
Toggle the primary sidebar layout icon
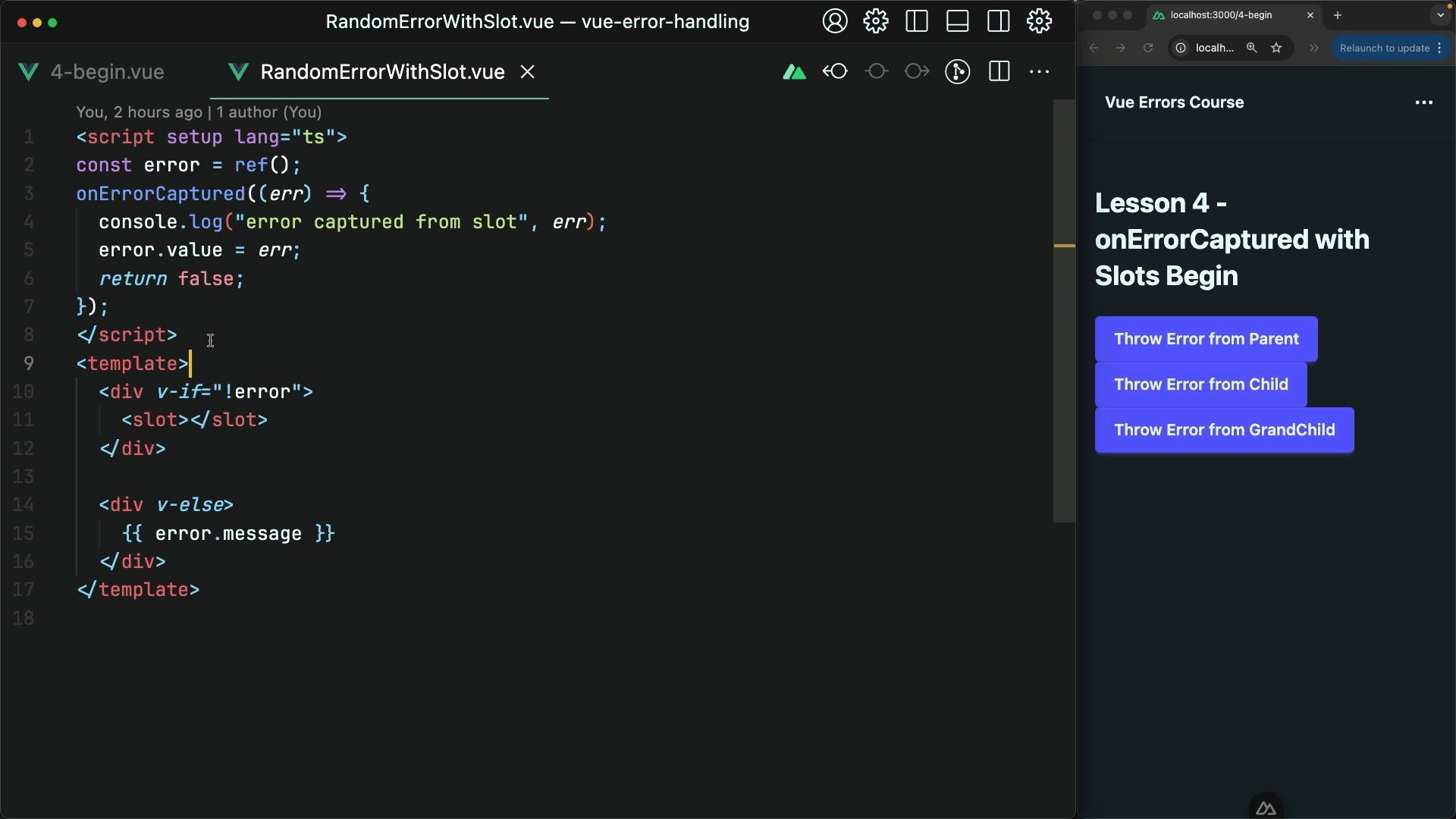pyautogui.click(x=917, y=21)
